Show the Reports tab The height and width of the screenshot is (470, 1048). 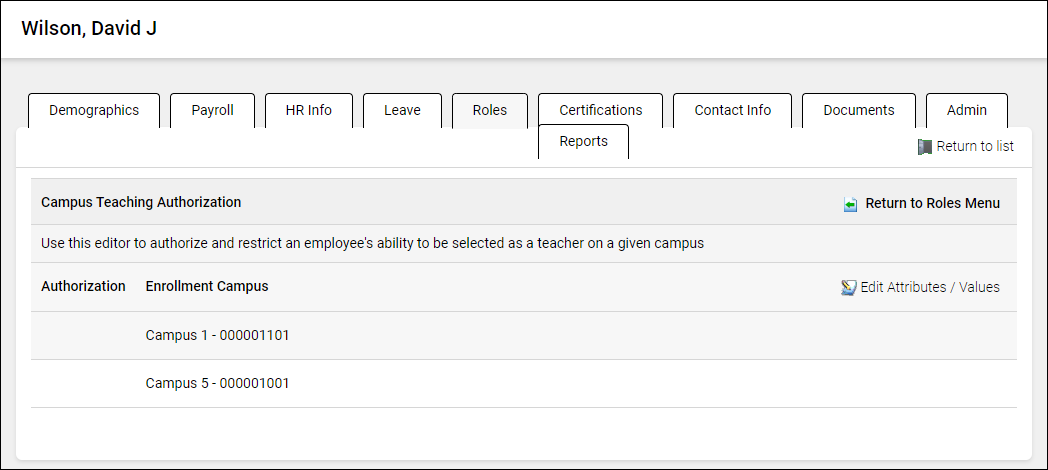[583, 141]
